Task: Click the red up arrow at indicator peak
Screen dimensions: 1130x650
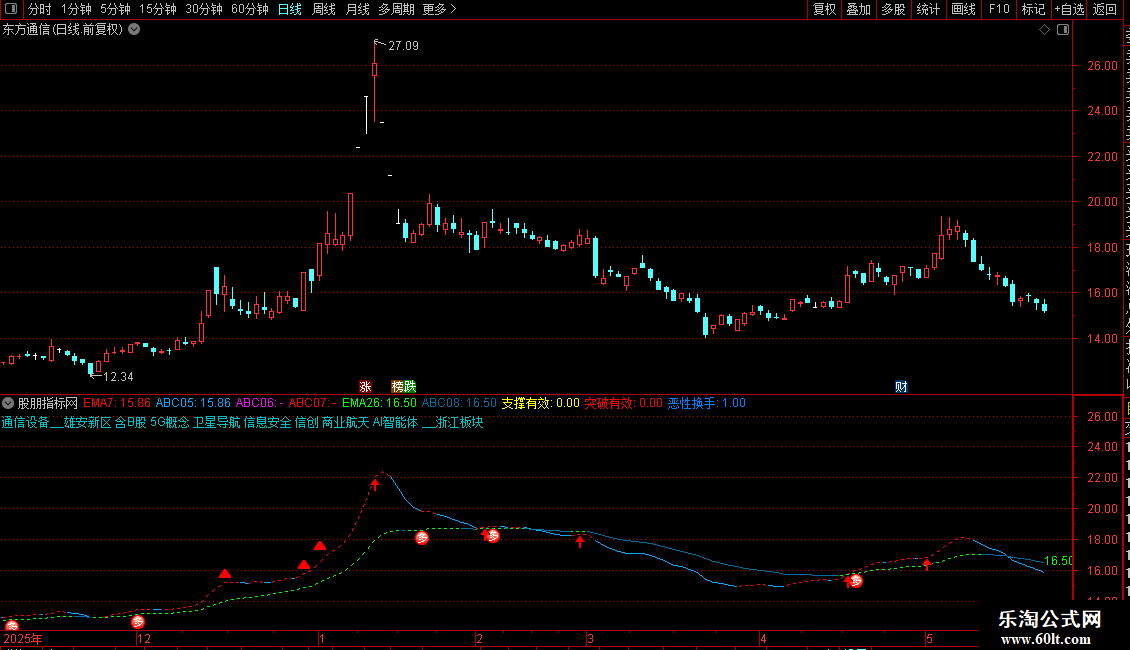Action: [375, 484]
